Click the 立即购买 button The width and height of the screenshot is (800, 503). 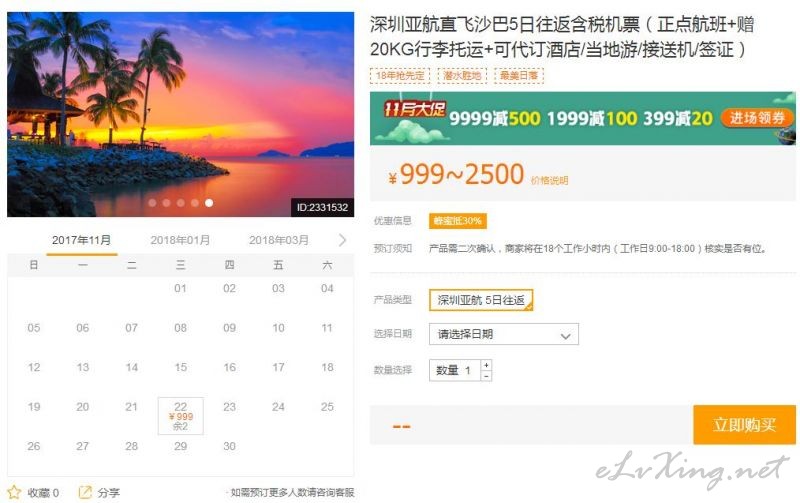744,424
